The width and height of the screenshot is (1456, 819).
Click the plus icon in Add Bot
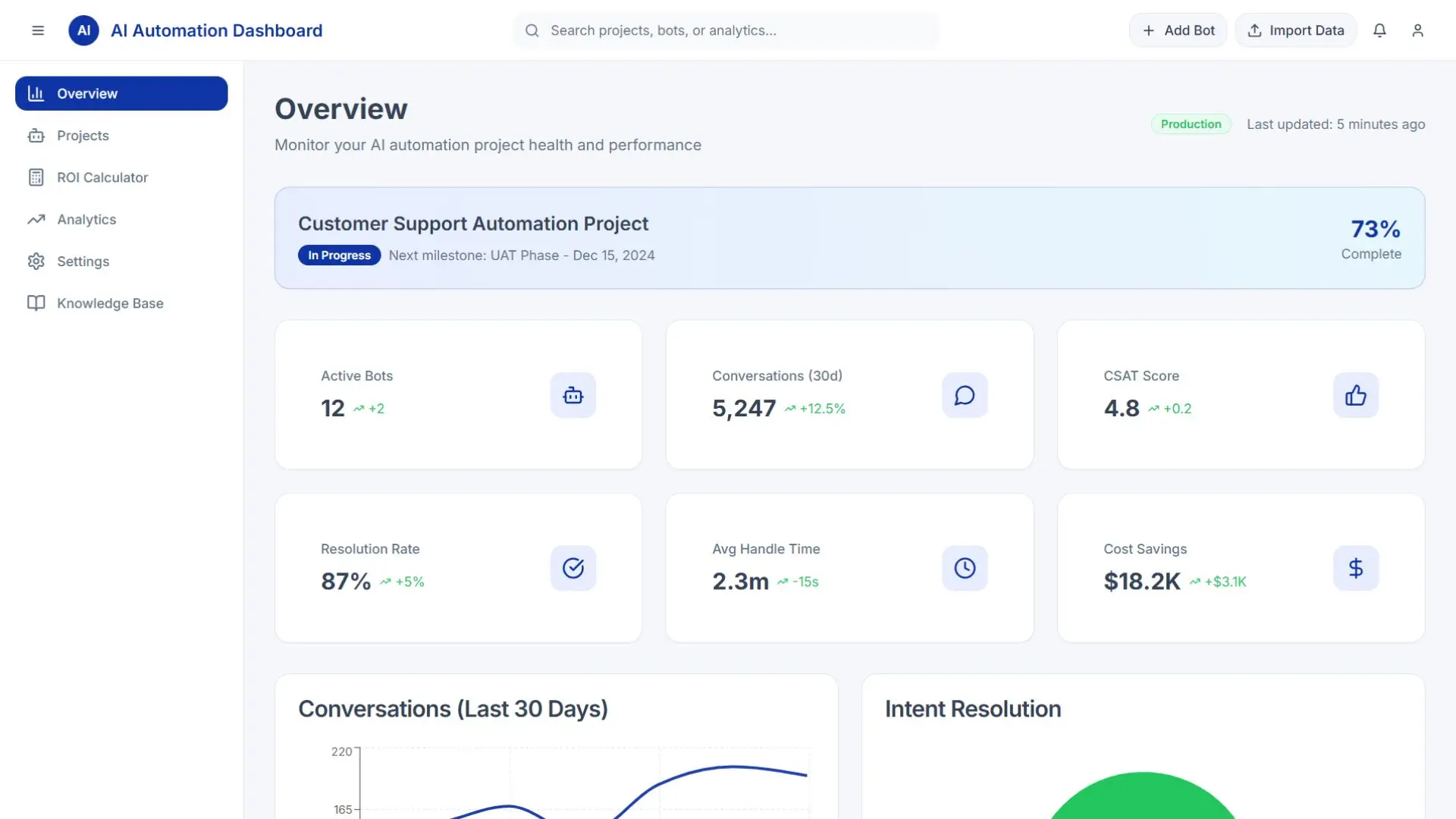click(x=1149, y=30)
